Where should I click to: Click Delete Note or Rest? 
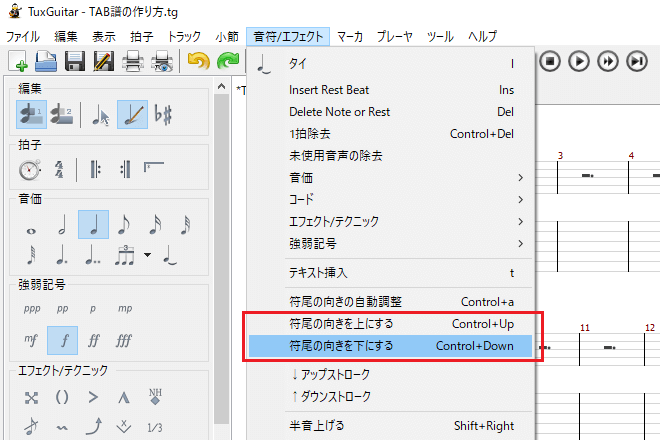click(339, 111)
